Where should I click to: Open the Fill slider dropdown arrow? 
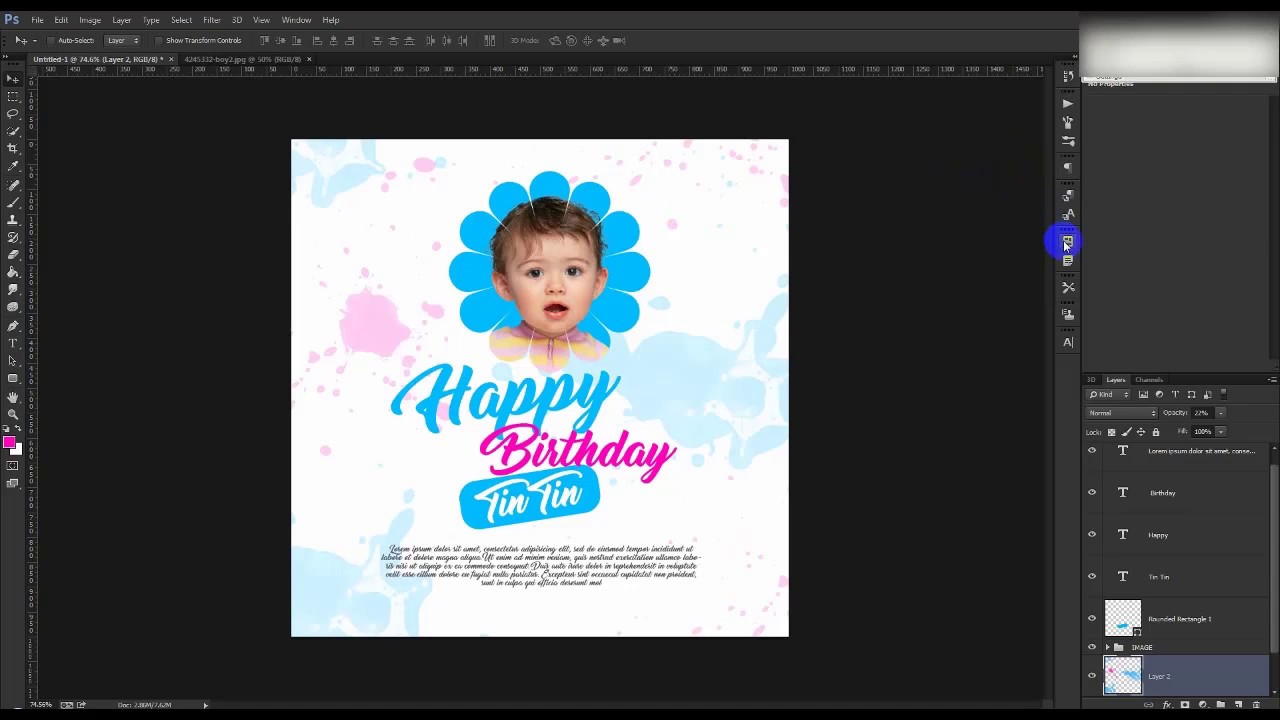pos(1221,432)
